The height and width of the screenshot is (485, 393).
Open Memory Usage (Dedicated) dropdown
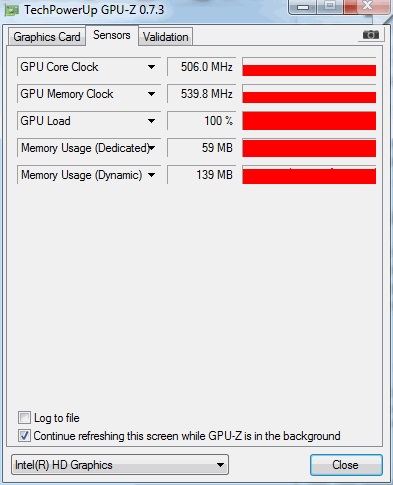pyautogui.click(x=152, y=148)
